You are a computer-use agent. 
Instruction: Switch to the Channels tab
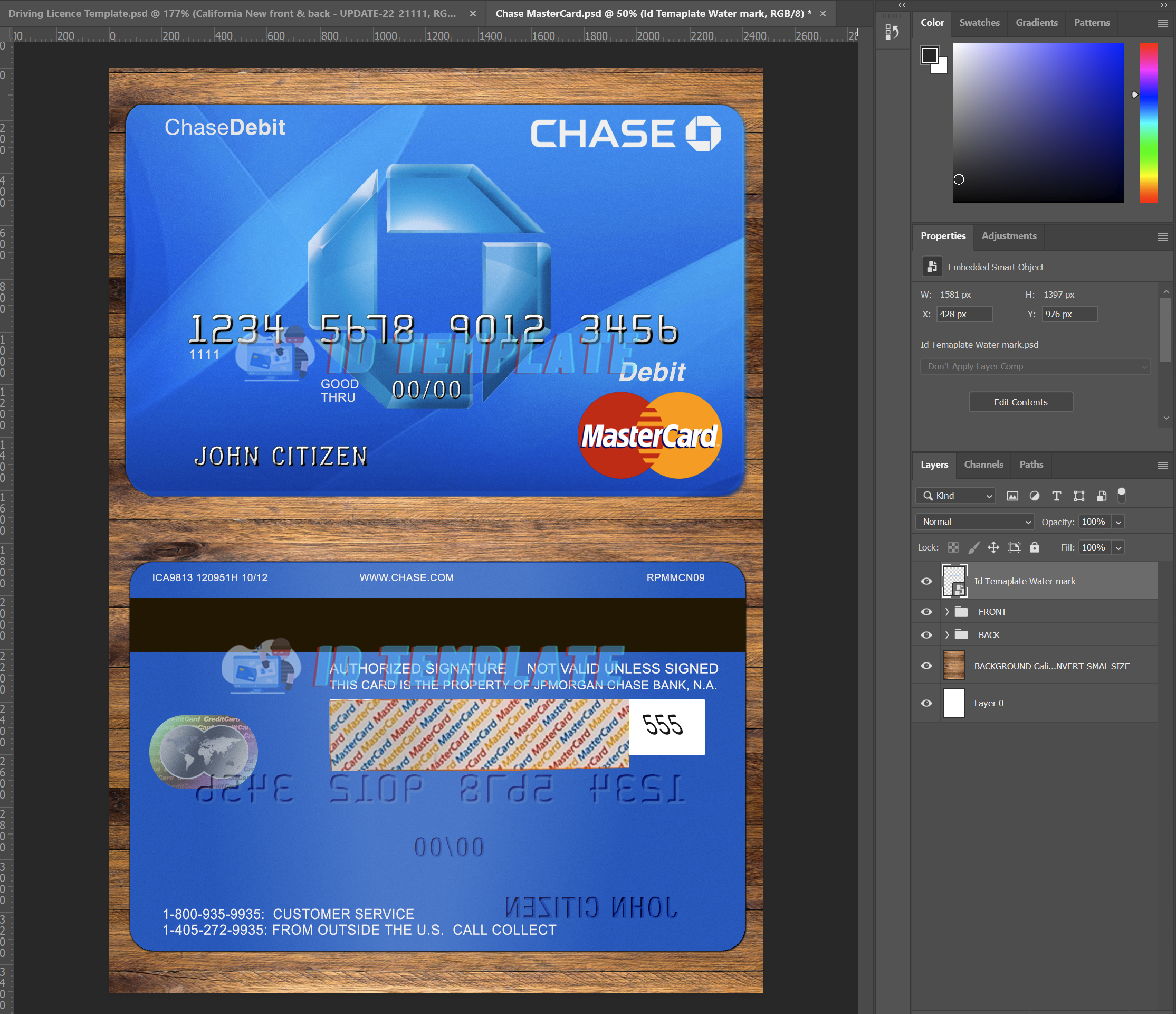click(983, 465)
